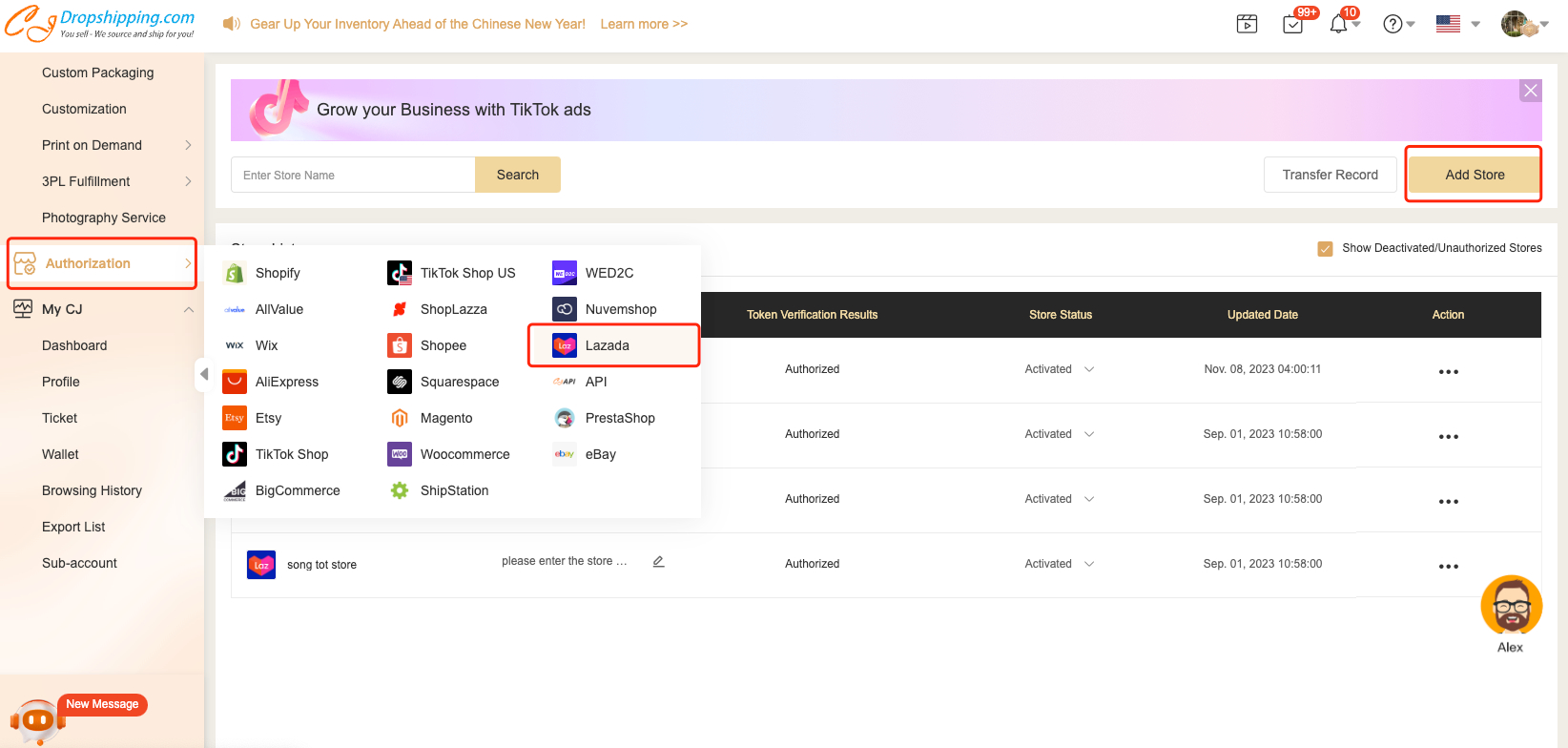
Task: Click the notification bell icon
Action: coord(1338,24)
